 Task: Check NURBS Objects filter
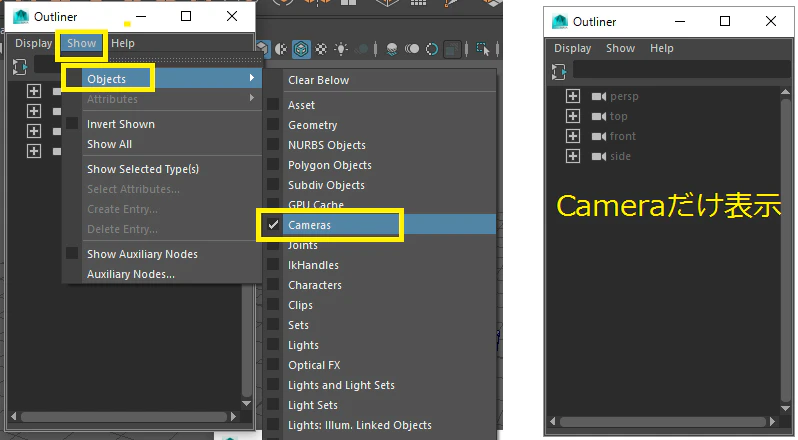tap(273, 144)
